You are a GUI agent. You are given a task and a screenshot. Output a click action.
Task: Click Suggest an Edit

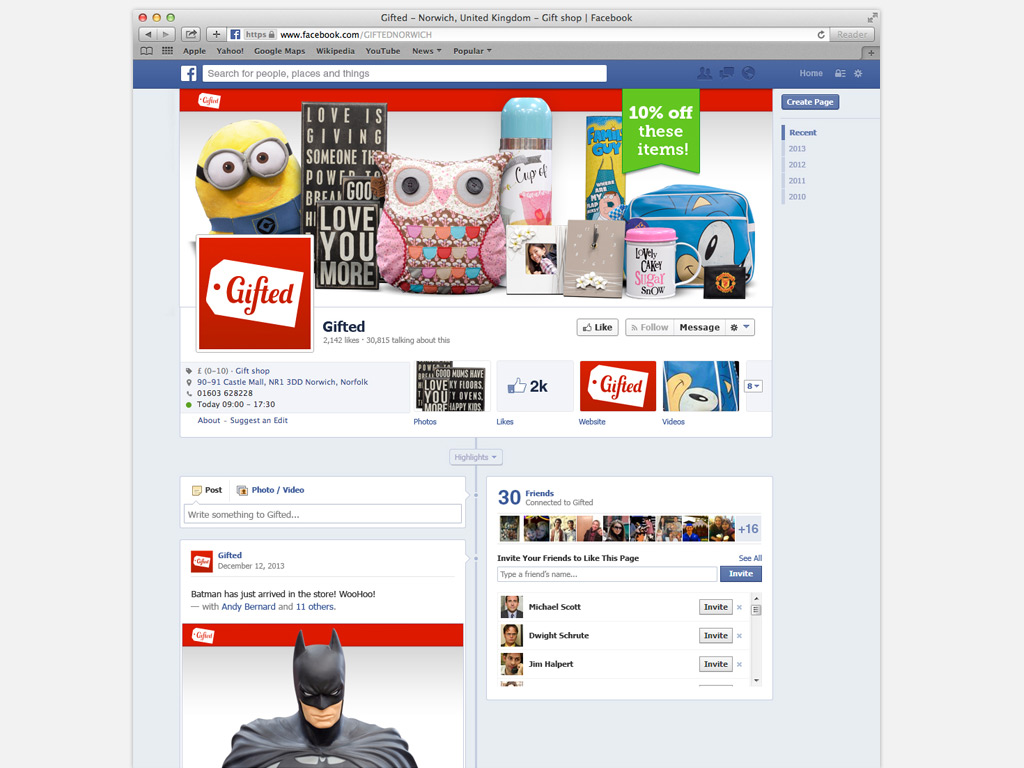(x=259, y=421)
